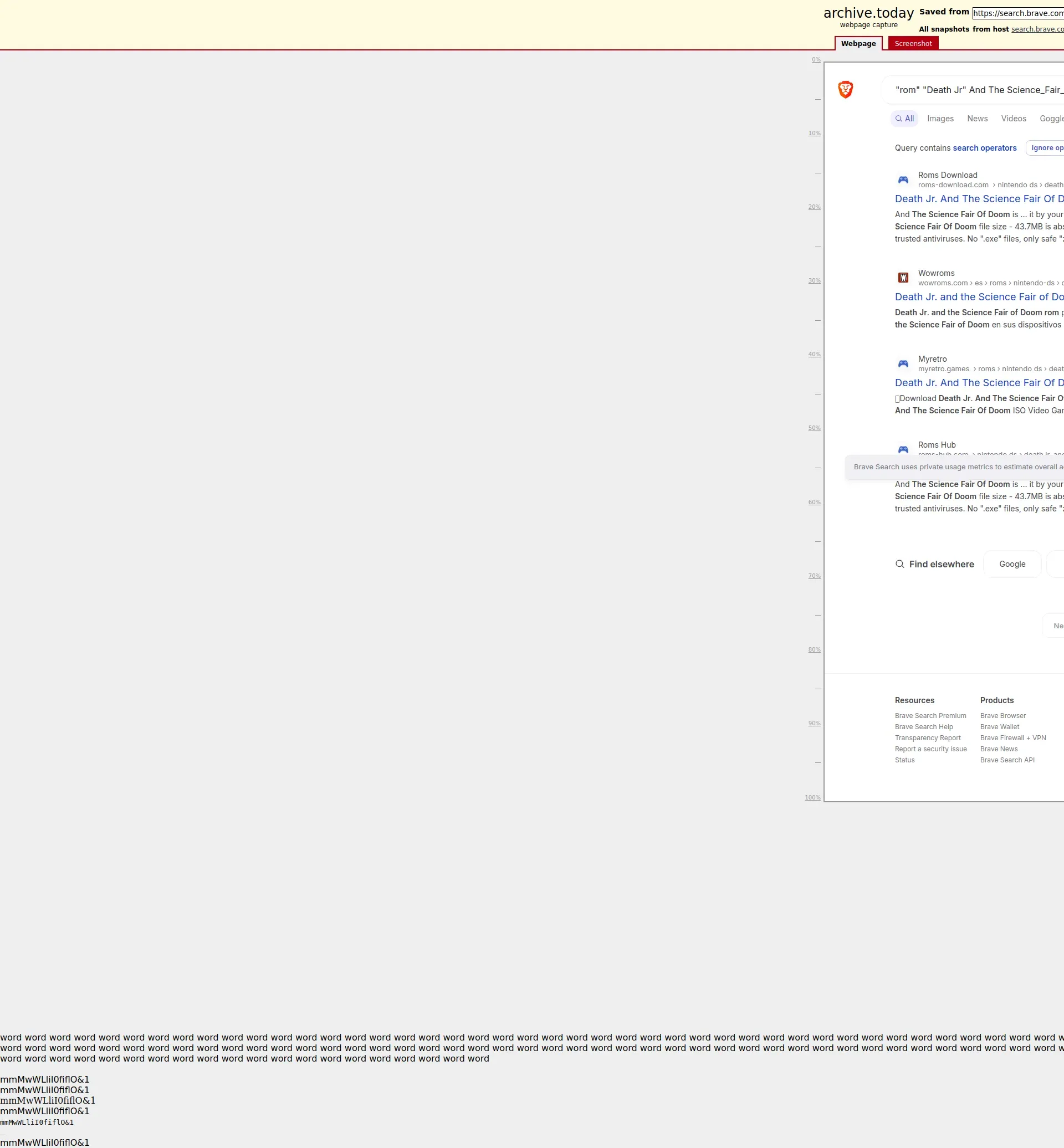This screenshot has height=1148, width=1064.
Task: Click the Find elsewhere magnifier icon
Action: (899, 564)
